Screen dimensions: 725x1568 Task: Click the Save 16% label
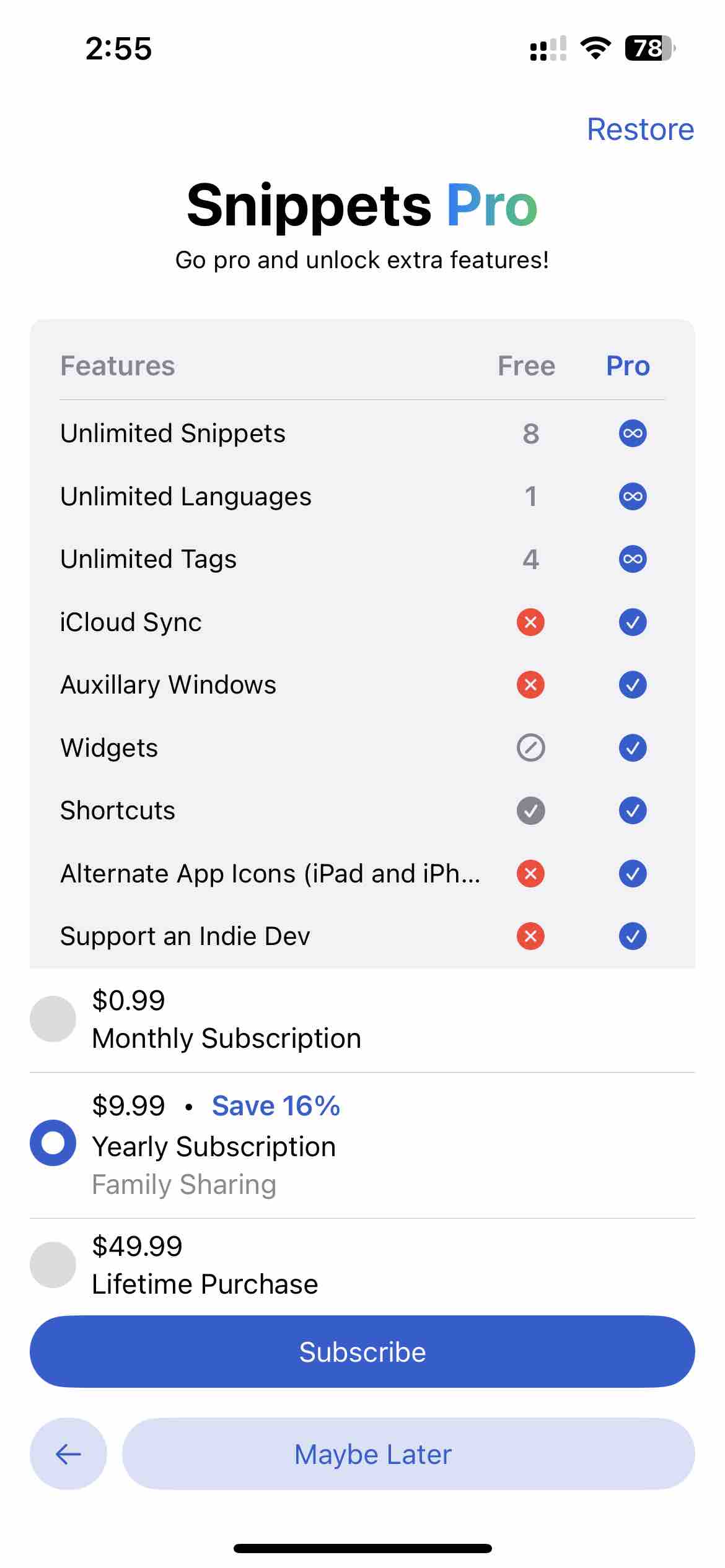(x=276, y=1106)
